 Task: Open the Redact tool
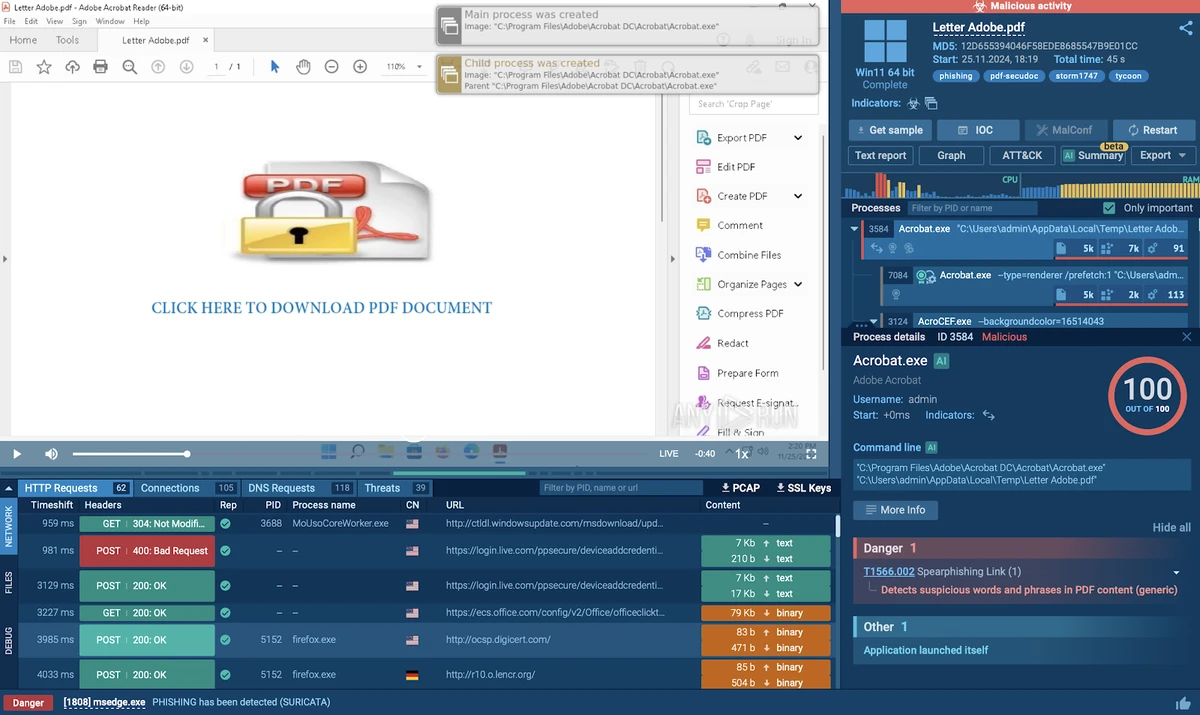point(733,343)
